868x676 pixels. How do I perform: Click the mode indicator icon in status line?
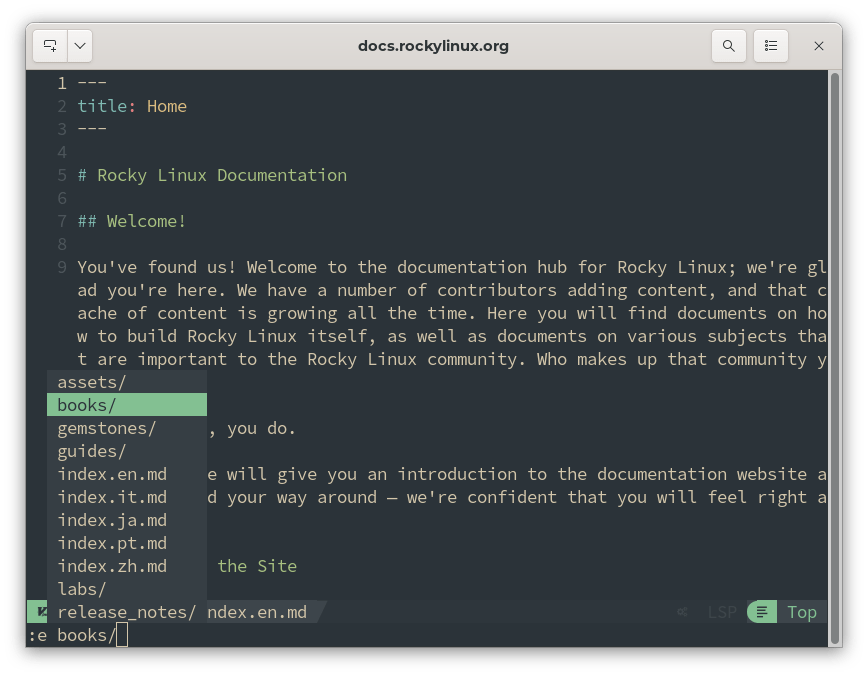click(40, 612)
